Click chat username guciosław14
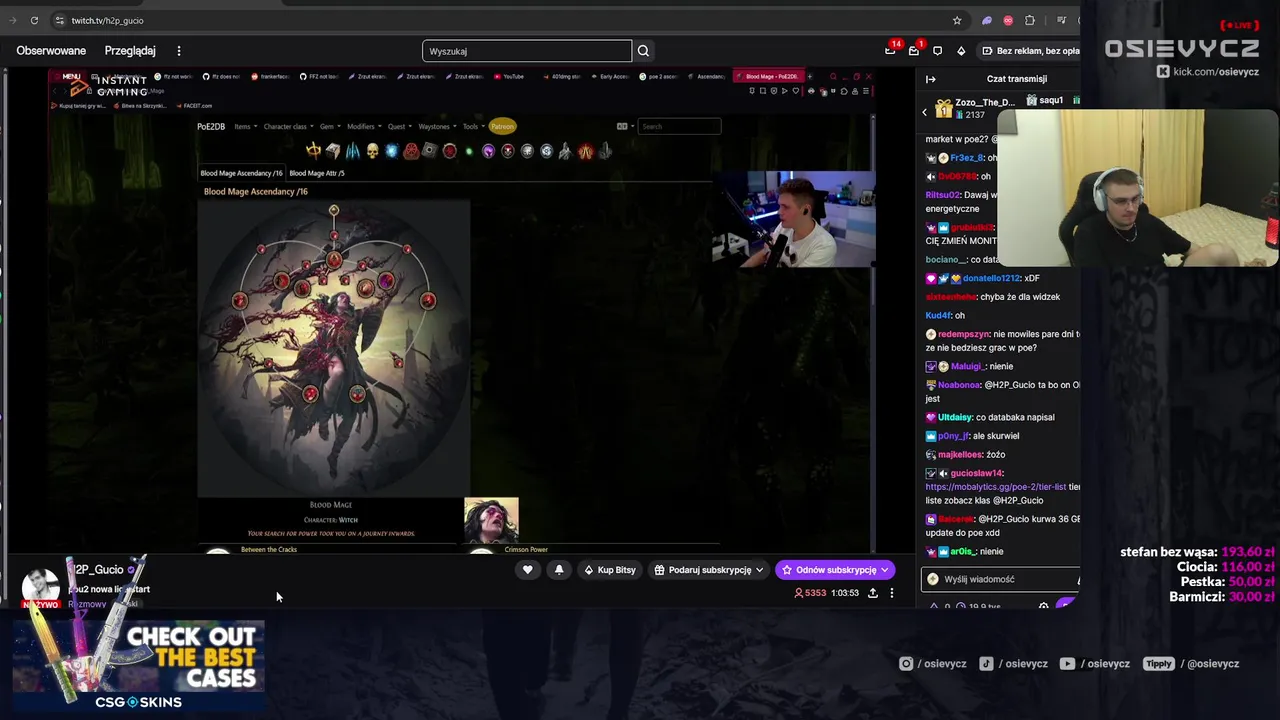Image resolution: width=1280 pixels, height=720 pixels. (x=975, y=473)
